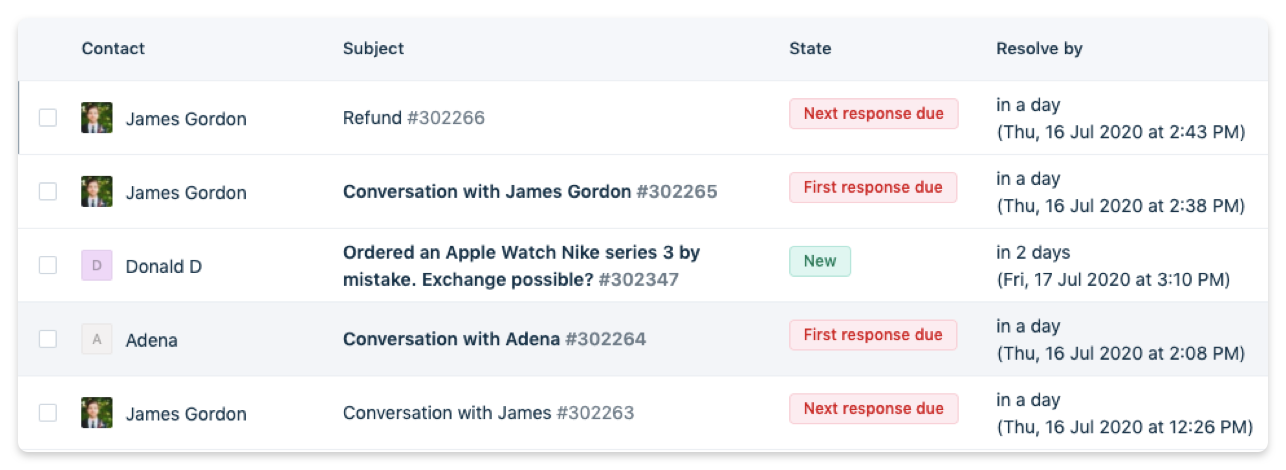
Task: Check the box for Adena's conversation
Action: point(48,340)
